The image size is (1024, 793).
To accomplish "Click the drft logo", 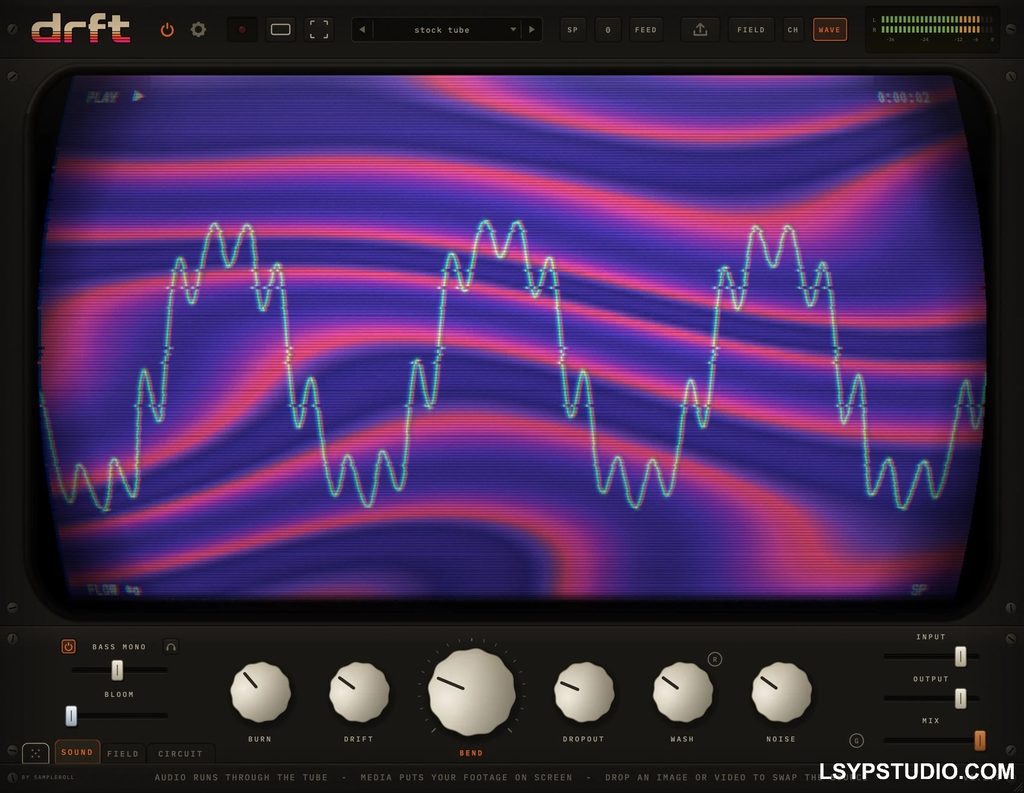I will [81, 29].
